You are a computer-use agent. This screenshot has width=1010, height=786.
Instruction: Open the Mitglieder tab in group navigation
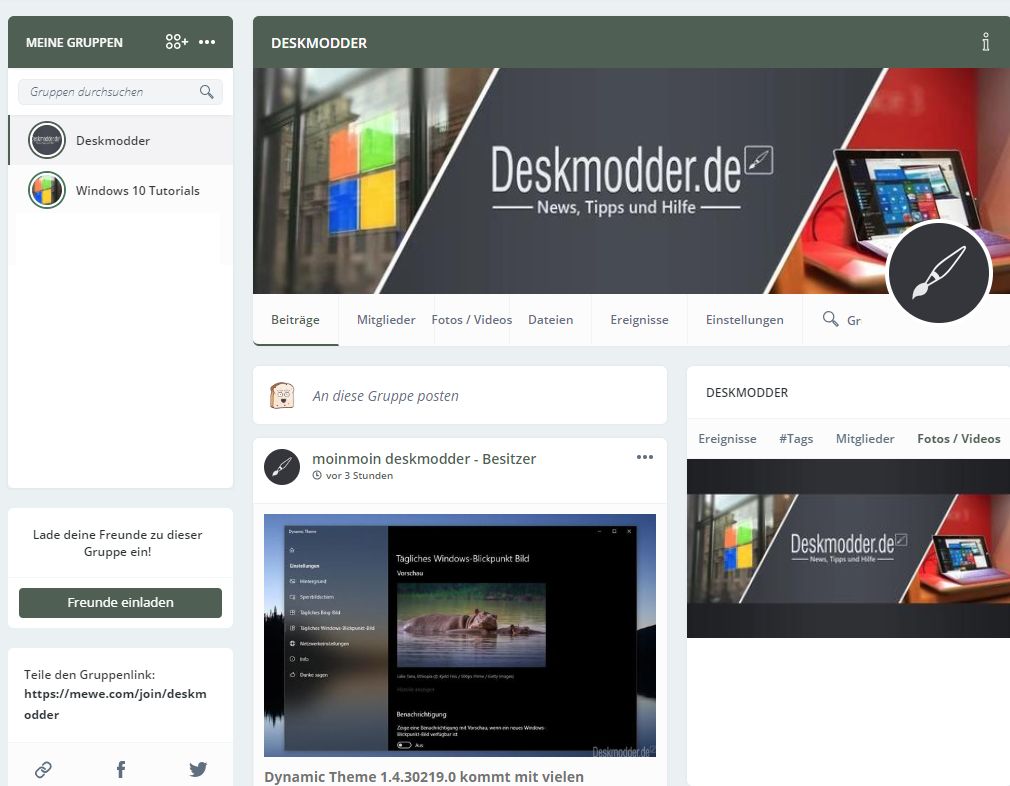coord(386,320)
